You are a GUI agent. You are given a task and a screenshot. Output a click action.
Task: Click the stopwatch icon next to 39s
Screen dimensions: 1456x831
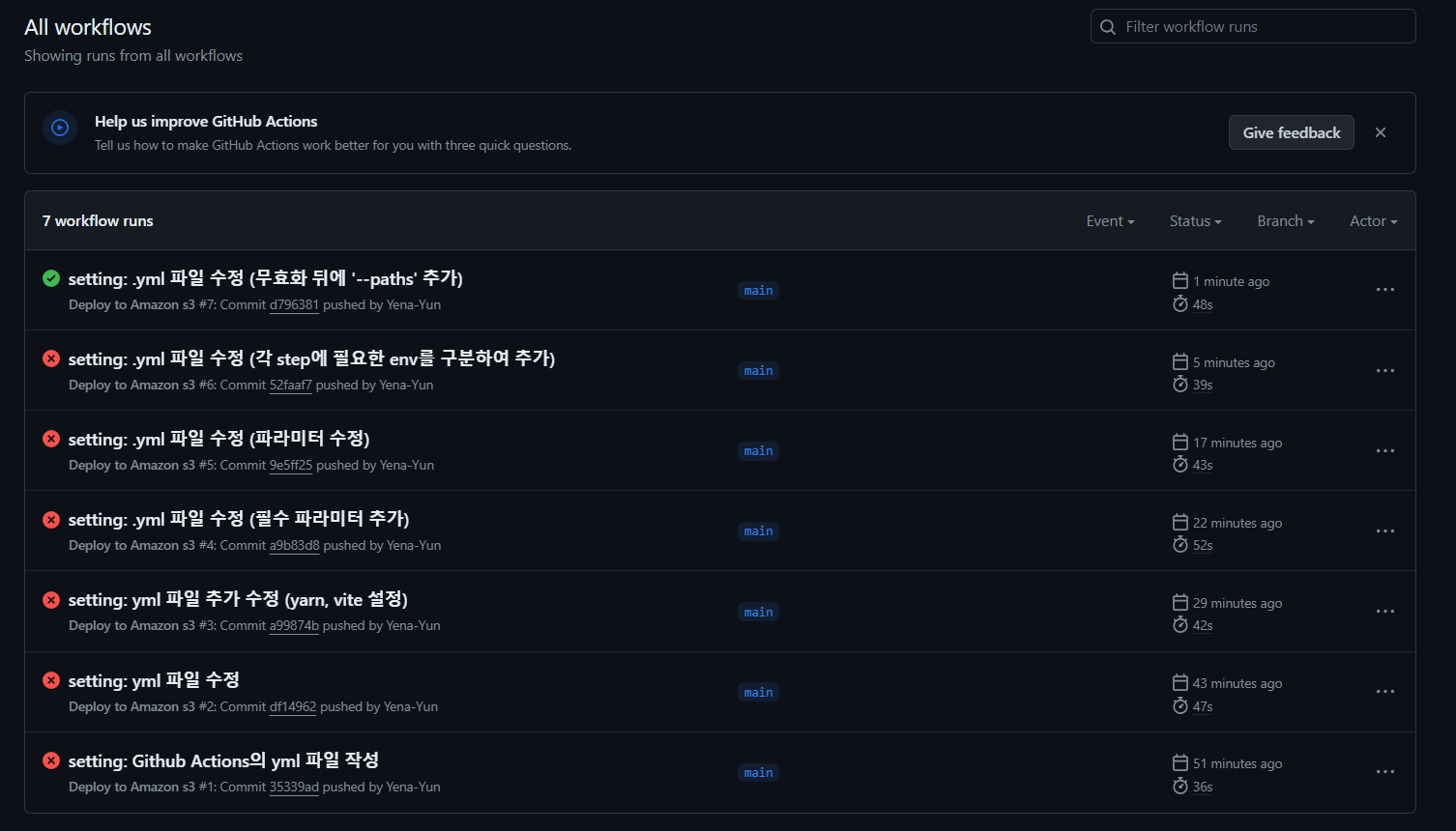(x=1180, y=385)
